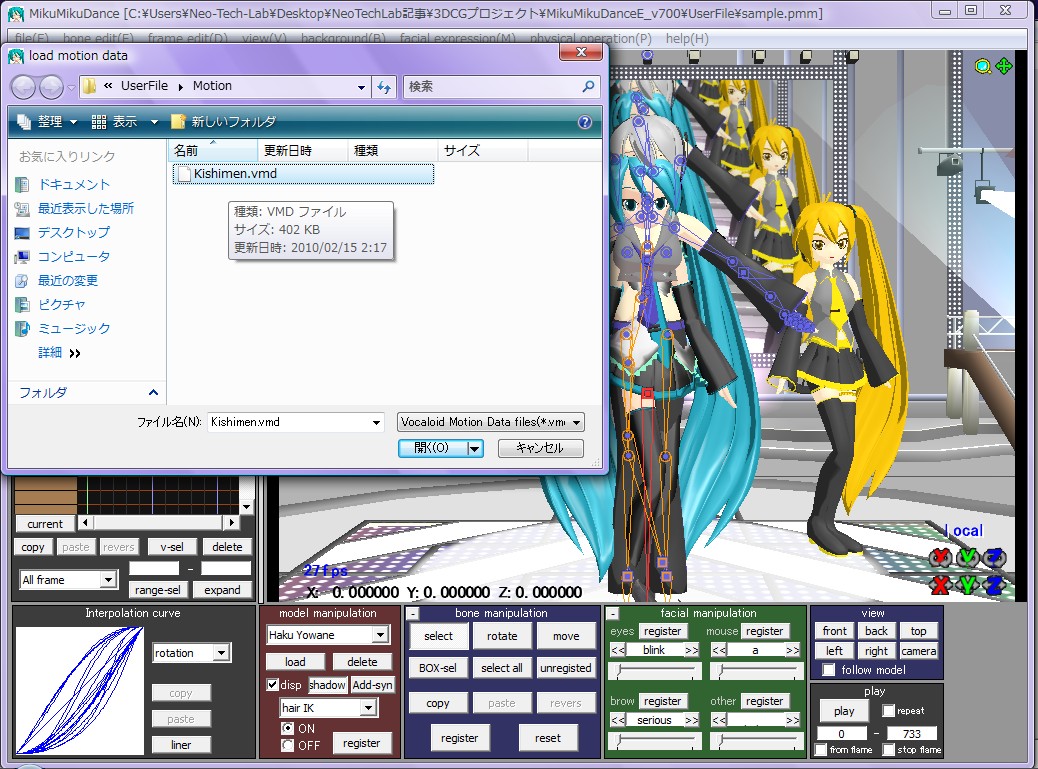The image size is (1038, 769).
Task: Click the green local Y rotation axis icon
Action: [967, 558]
